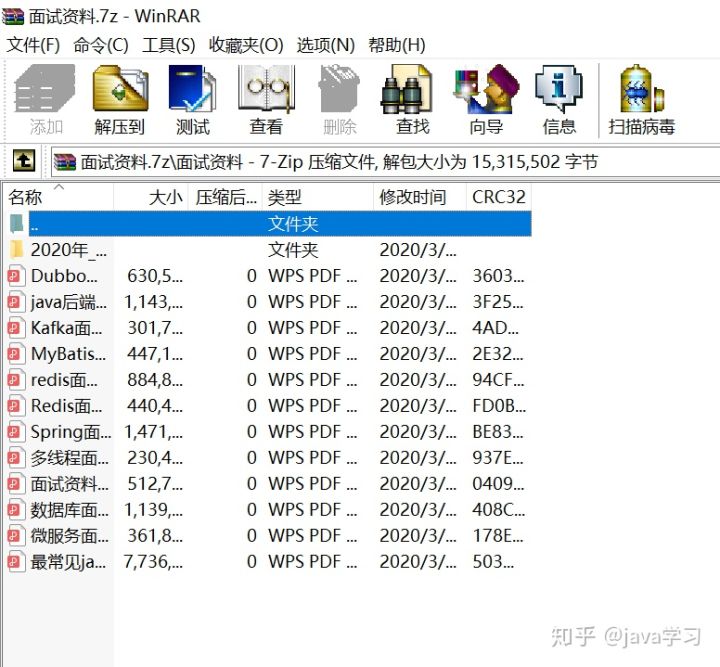Open the 工具(S) menu
720x667 pixels.
(169, 45)
